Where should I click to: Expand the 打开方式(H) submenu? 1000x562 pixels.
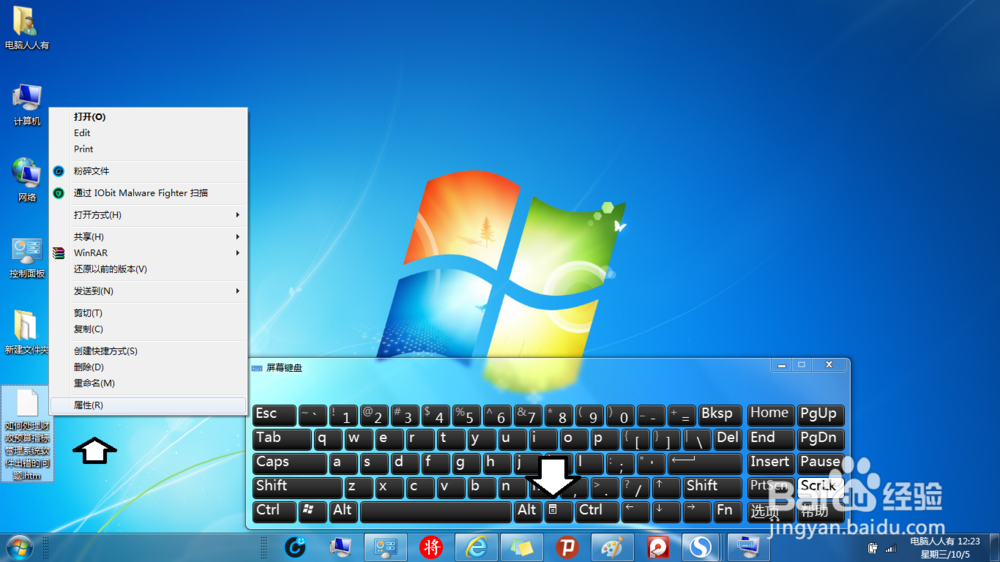148,215
